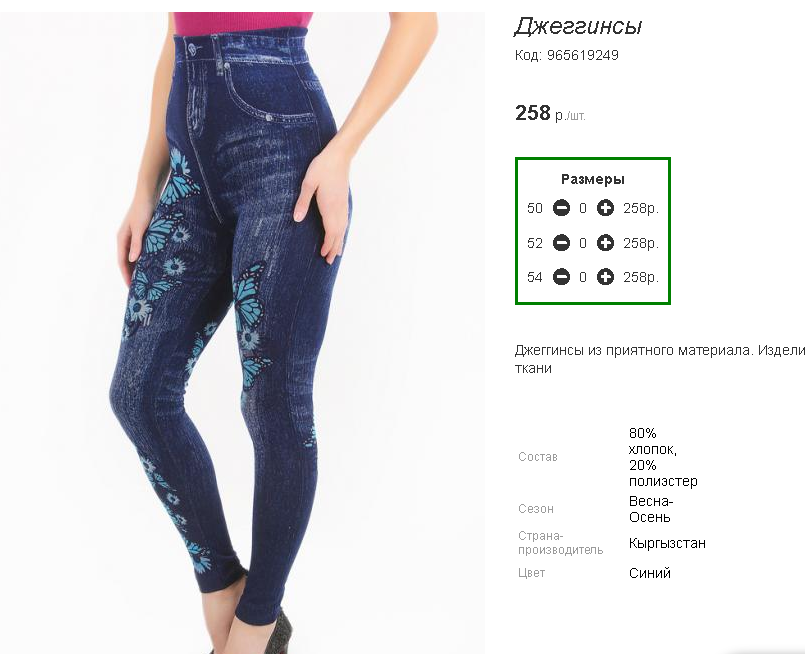The width and height of the screenshot is (805, 654).
Task: Click the Джеггинсы product title
Action: click(x=578, y=26)
